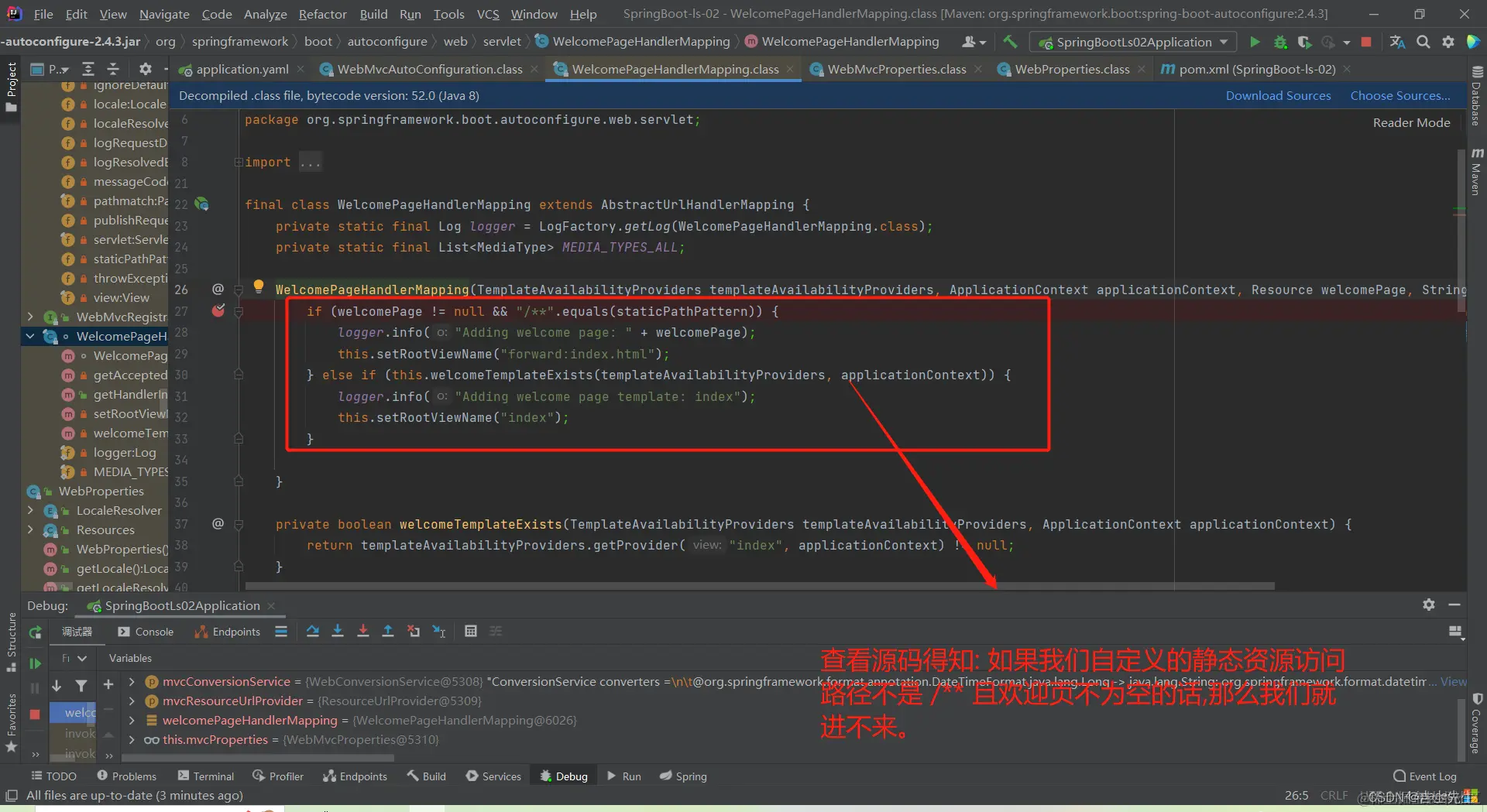Expand the mvcResourceUrlProvider variable
1487x812 pixels.
(132, 701)
